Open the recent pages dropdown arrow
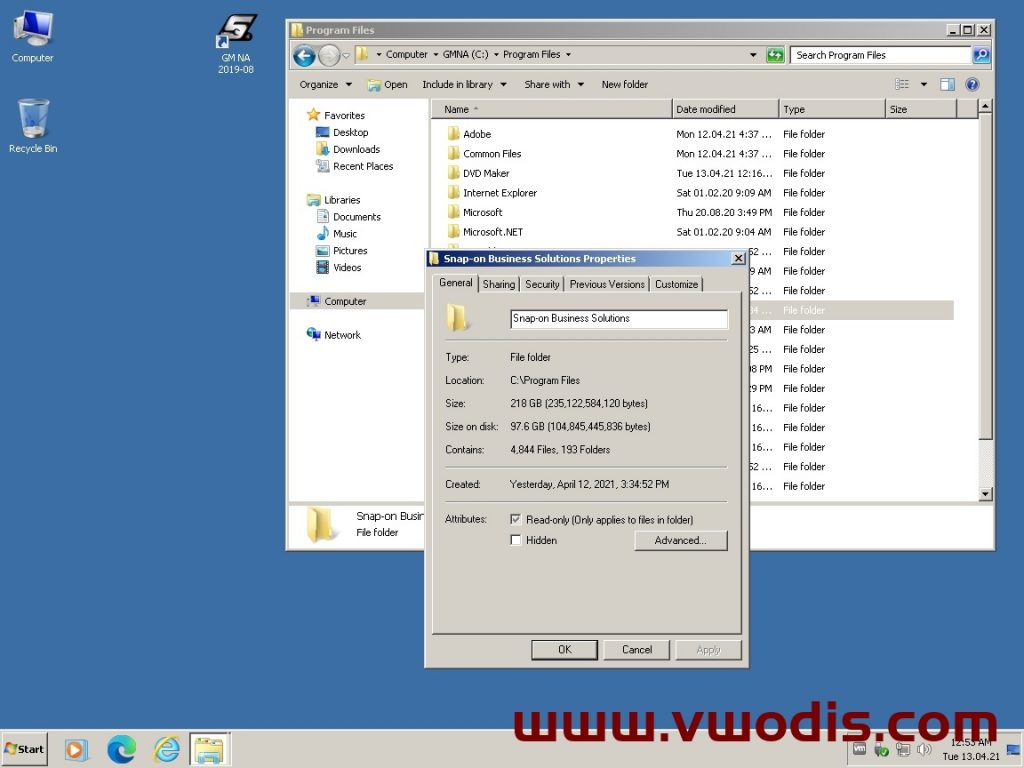This screenshot has height=768, width=1024. [x=346, y=56]
